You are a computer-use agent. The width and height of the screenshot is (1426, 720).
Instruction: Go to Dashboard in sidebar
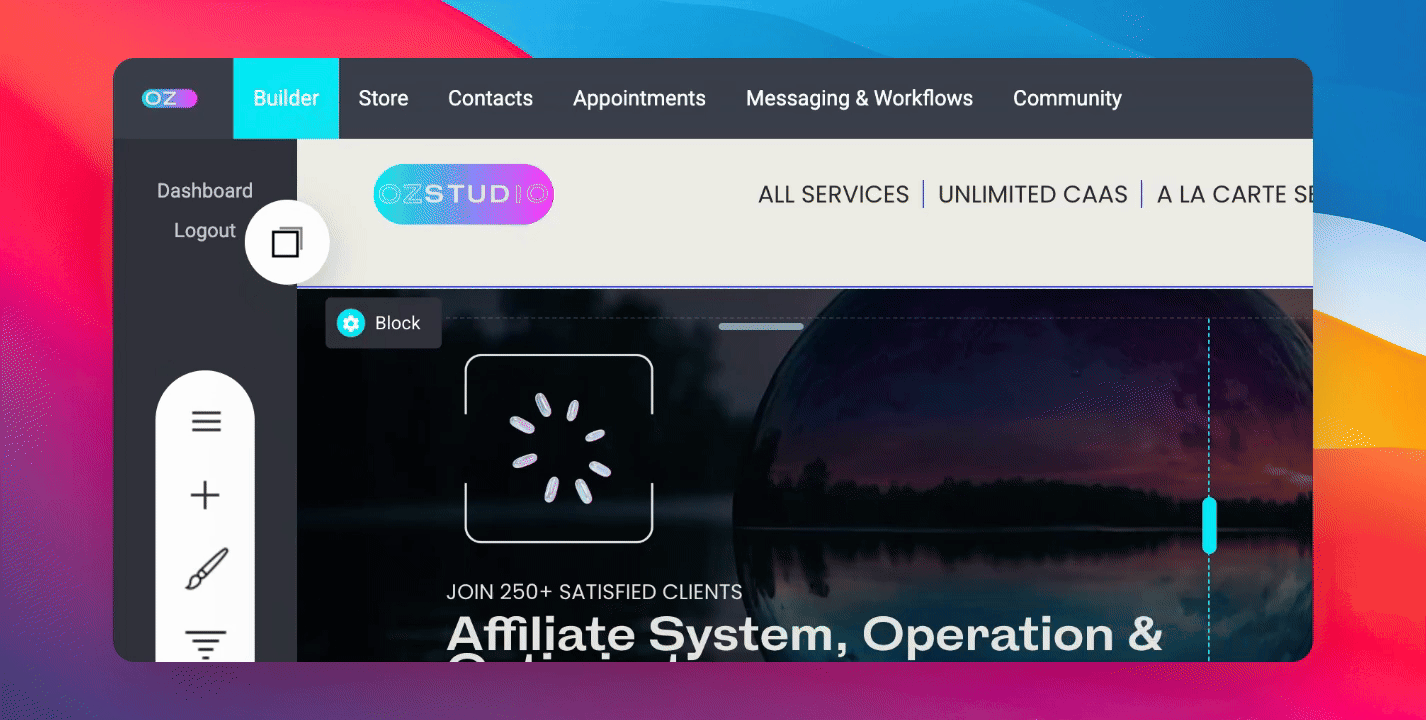pos(205,190)
